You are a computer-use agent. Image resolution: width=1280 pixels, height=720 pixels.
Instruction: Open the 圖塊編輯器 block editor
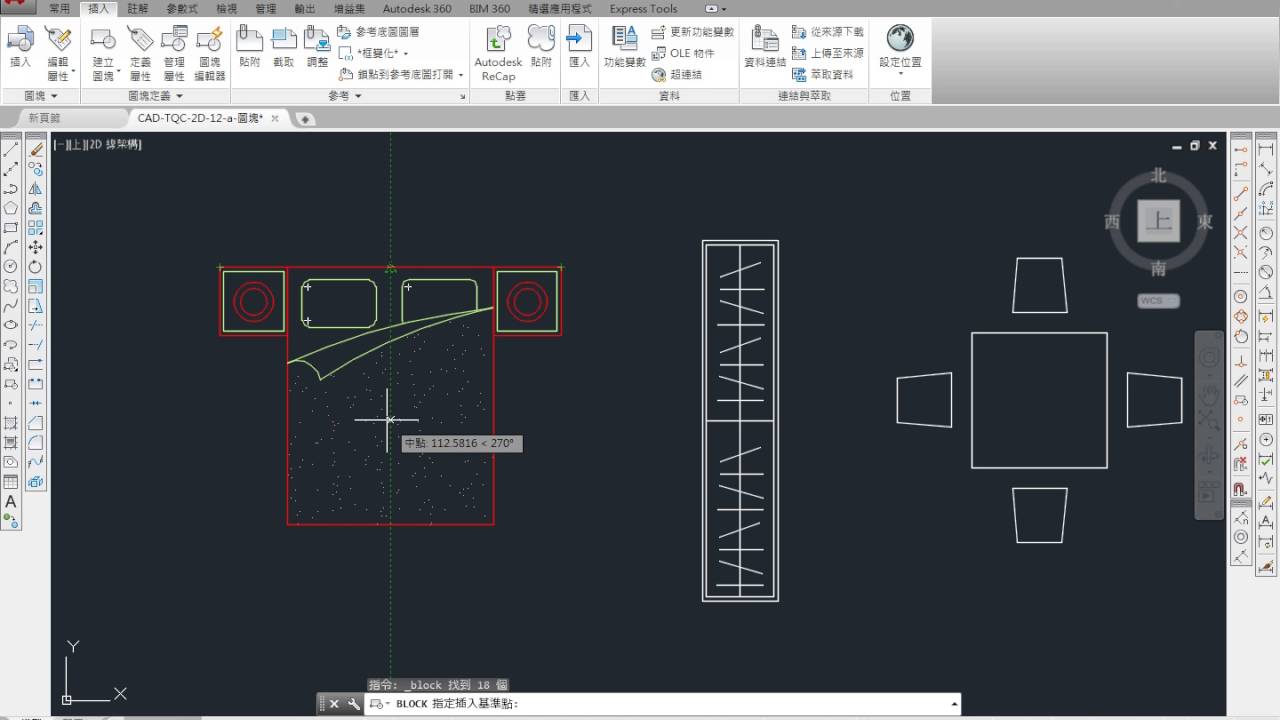(210, 54)
